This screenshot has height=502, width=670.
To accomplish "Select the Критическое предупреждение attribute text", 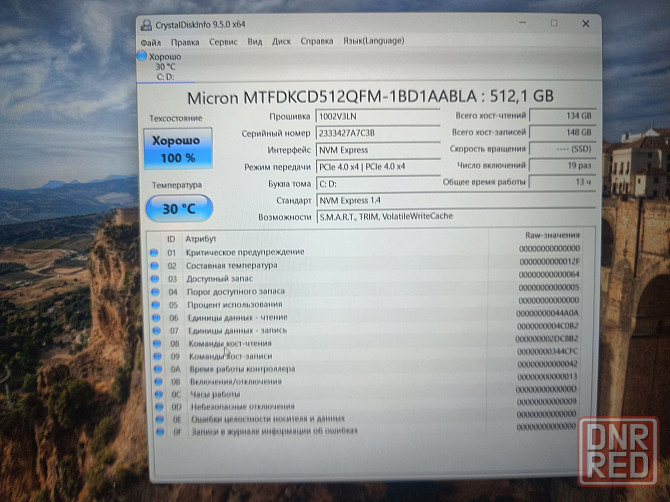I will [x=245, y=252].
